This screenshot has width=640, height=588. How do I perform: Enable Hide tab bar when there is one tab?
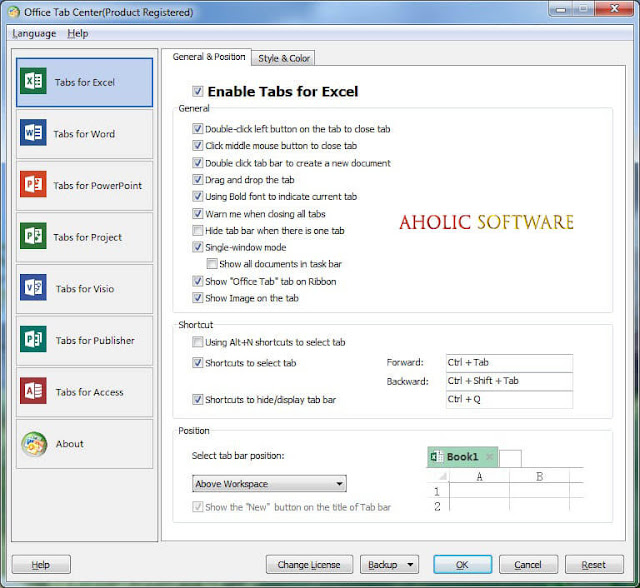198,231
